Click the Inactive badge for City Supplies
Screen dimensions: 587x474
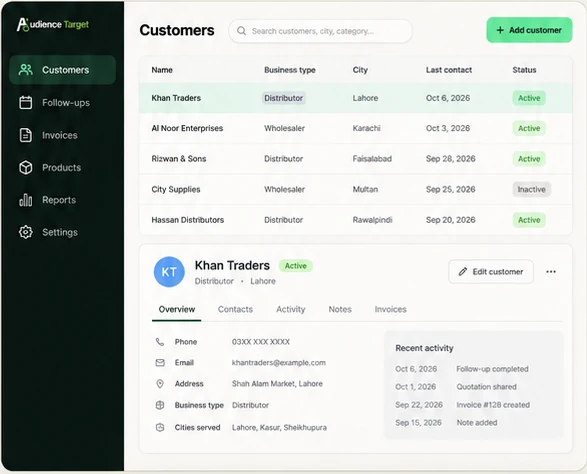tap(531, 189)
